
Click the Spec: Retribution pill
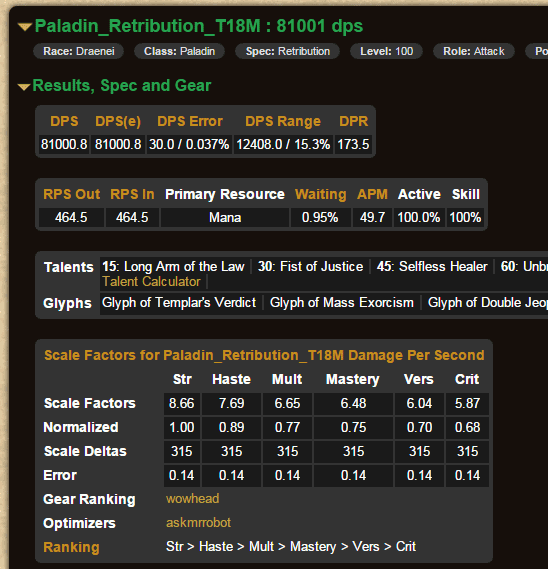[288, 51]
